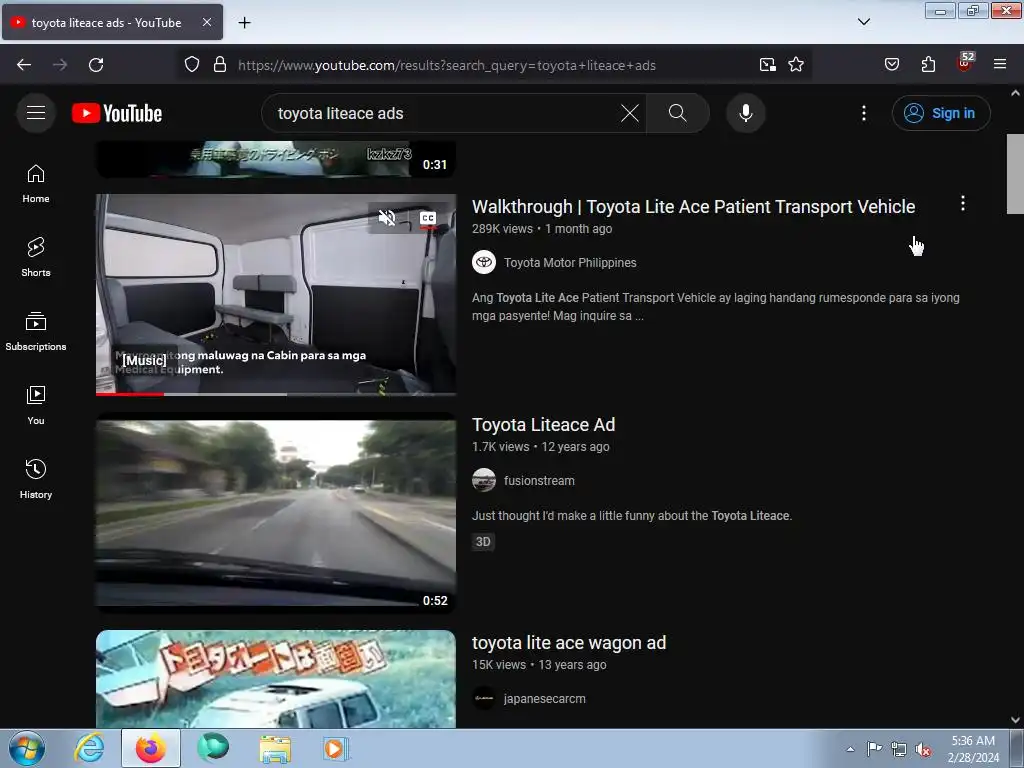
Task: Open the Windows Start menu
Action: [27, 748]
